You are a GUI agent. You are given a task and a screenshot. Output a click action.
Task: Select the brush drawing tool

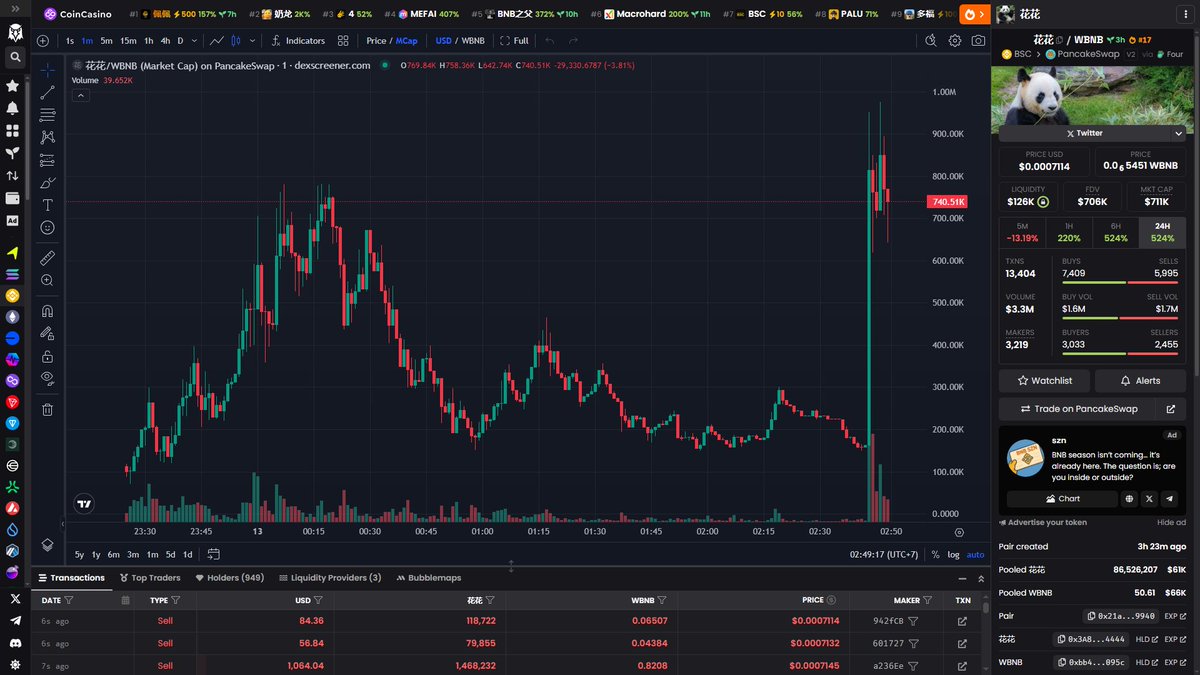click(x=47, y=183)
